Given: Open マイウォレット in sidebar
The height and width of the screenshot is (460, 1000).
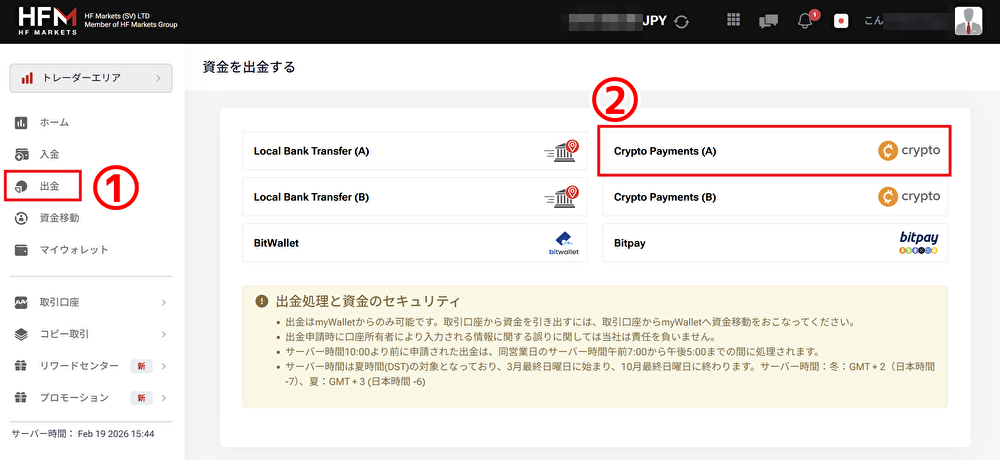Looking at the screenshot, I should click(74, 249).
